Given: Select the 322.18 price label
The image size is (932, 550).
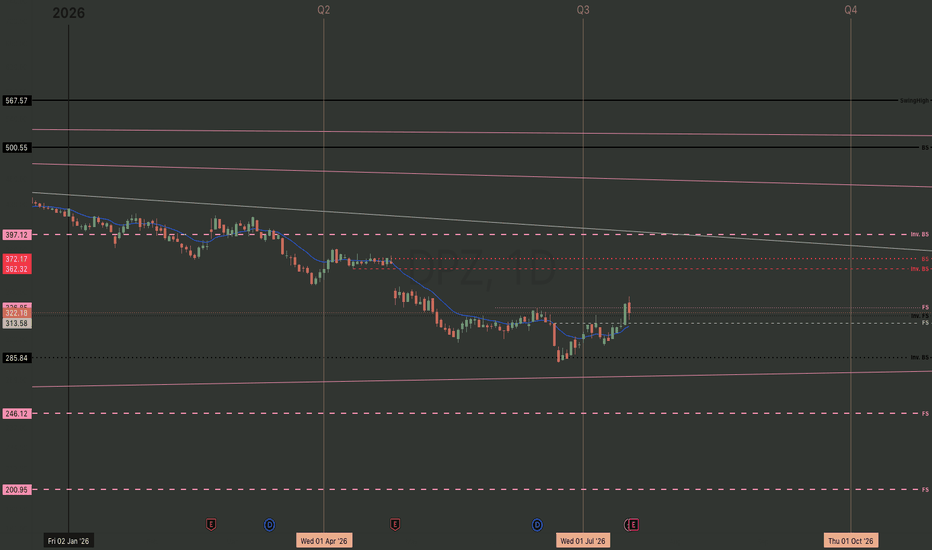Looking at the screenshot, I should tap(17, 313).
